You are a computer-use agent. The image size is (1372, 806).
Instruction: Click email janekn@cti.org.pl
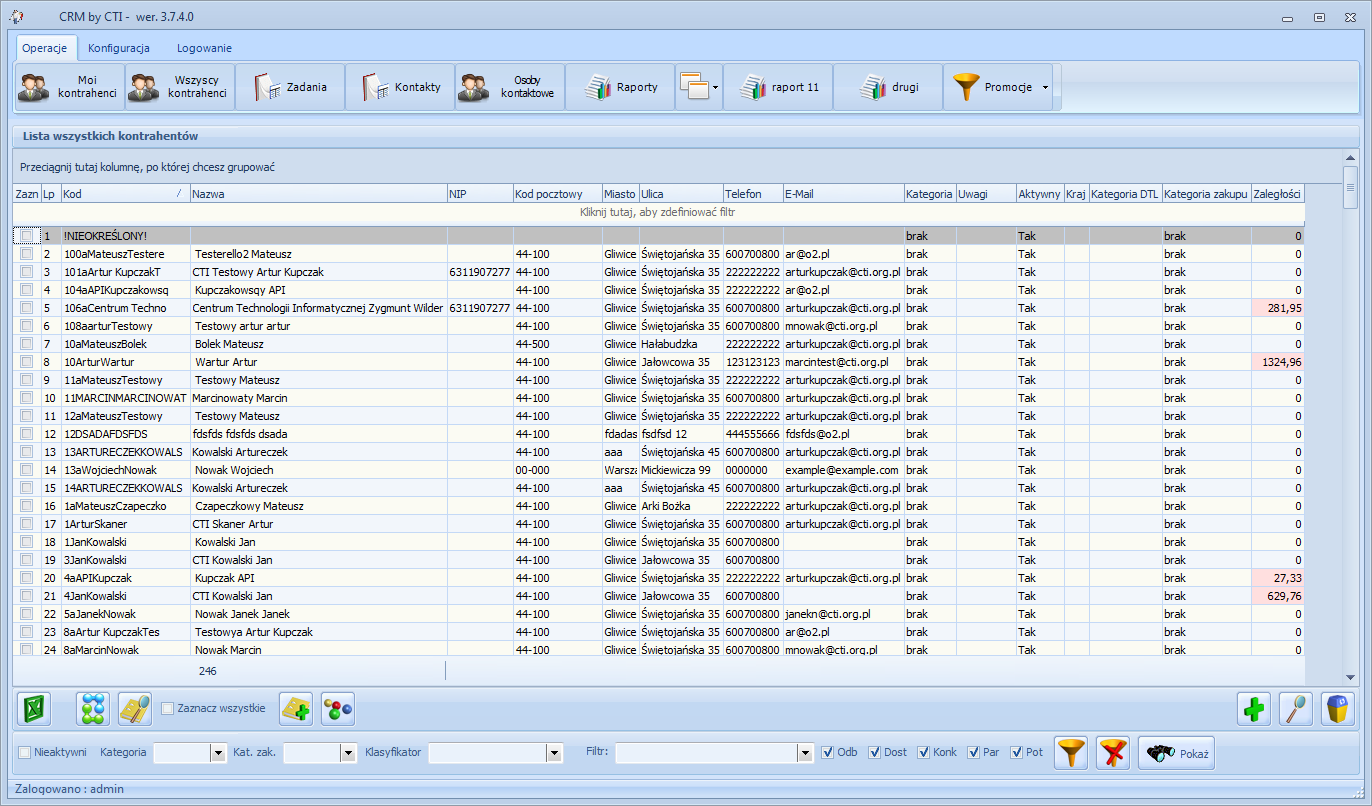828,614
